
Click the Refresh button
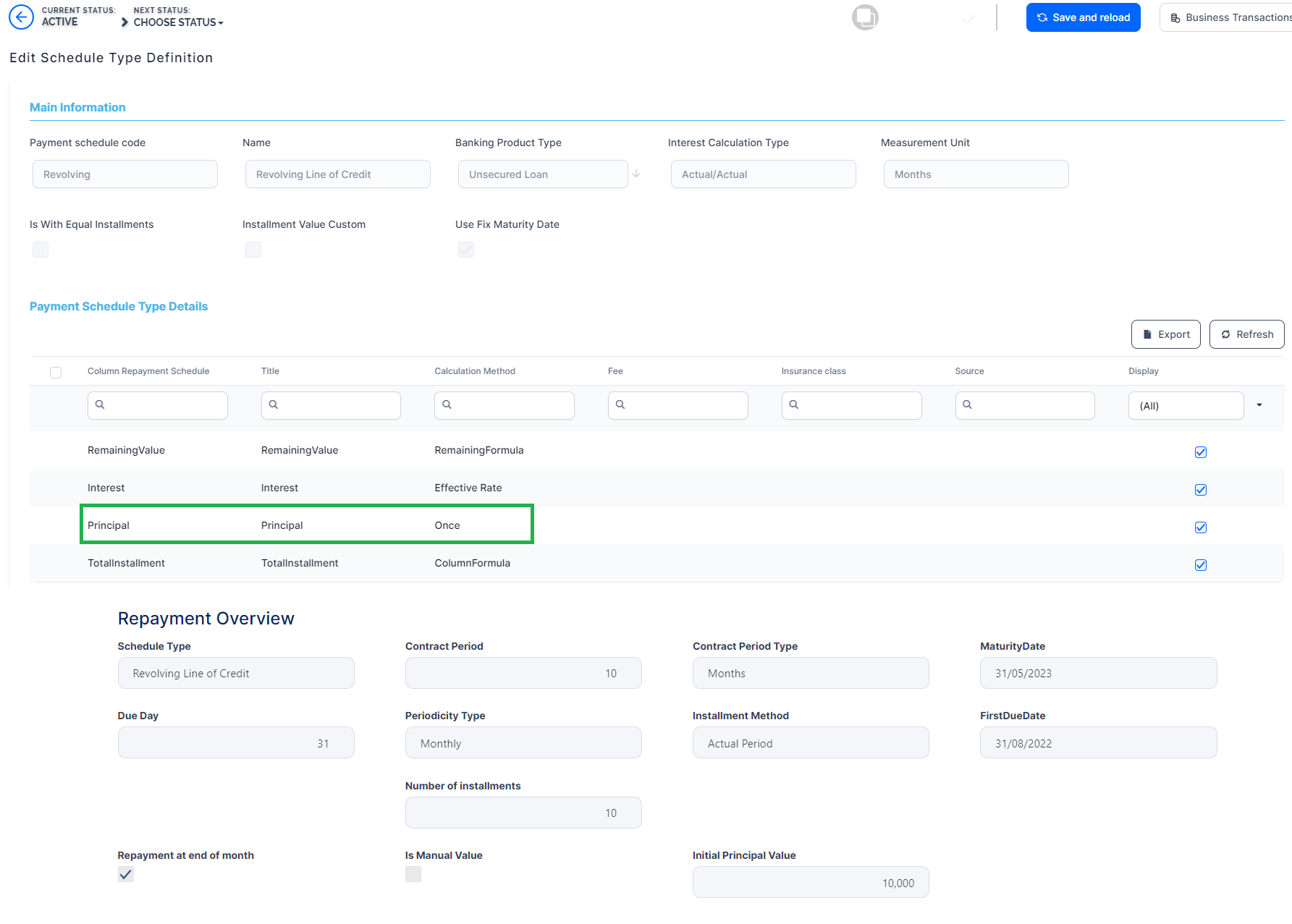click(1246, 334)
